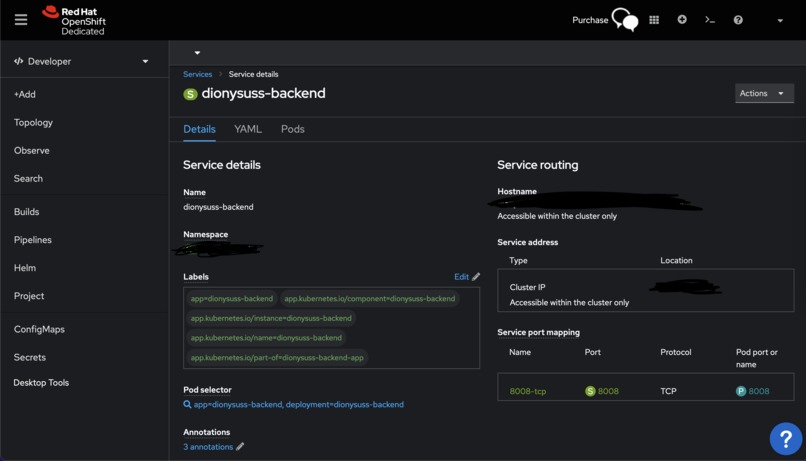Click the Red Hat OpenShift logo

point(74,21)
